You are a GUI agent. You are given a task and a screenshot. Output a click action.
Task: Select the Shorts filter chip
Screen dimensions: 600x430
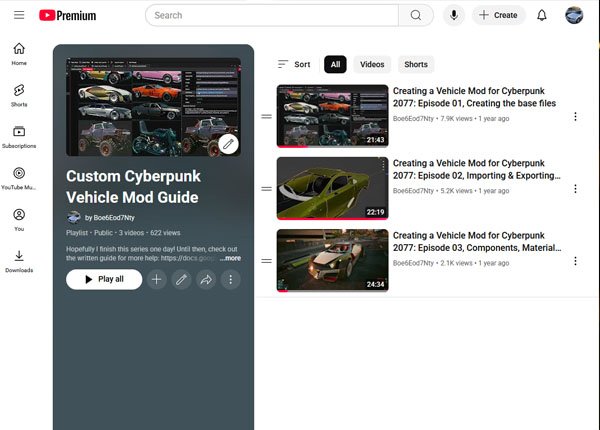pos(416,64)
